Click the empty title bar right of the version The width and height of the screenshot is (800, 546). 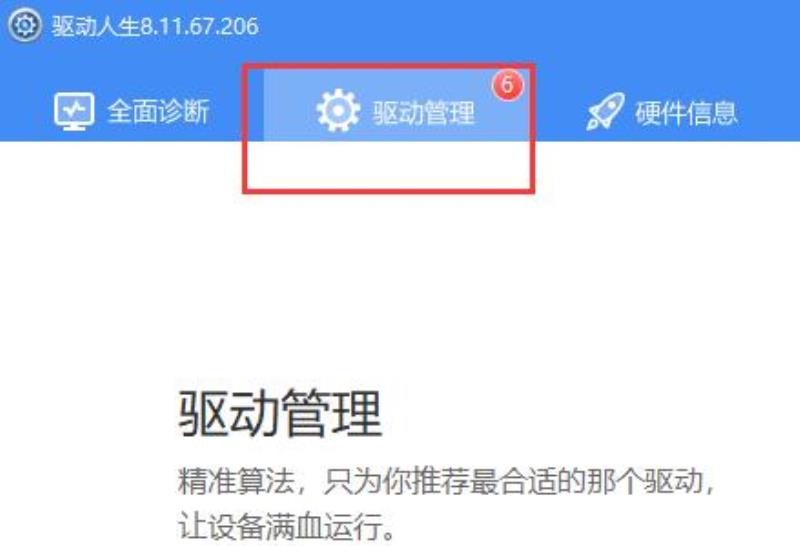[x=528, y=27]
